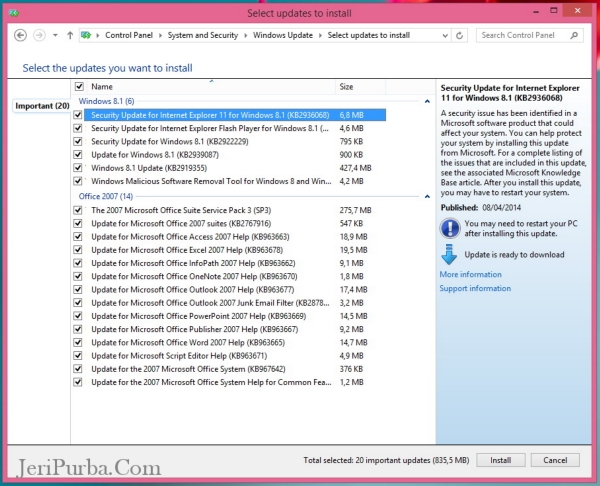Uncheck Malicious Software Removal Tool checkbox
600x486 pixels.
point(78,181)
